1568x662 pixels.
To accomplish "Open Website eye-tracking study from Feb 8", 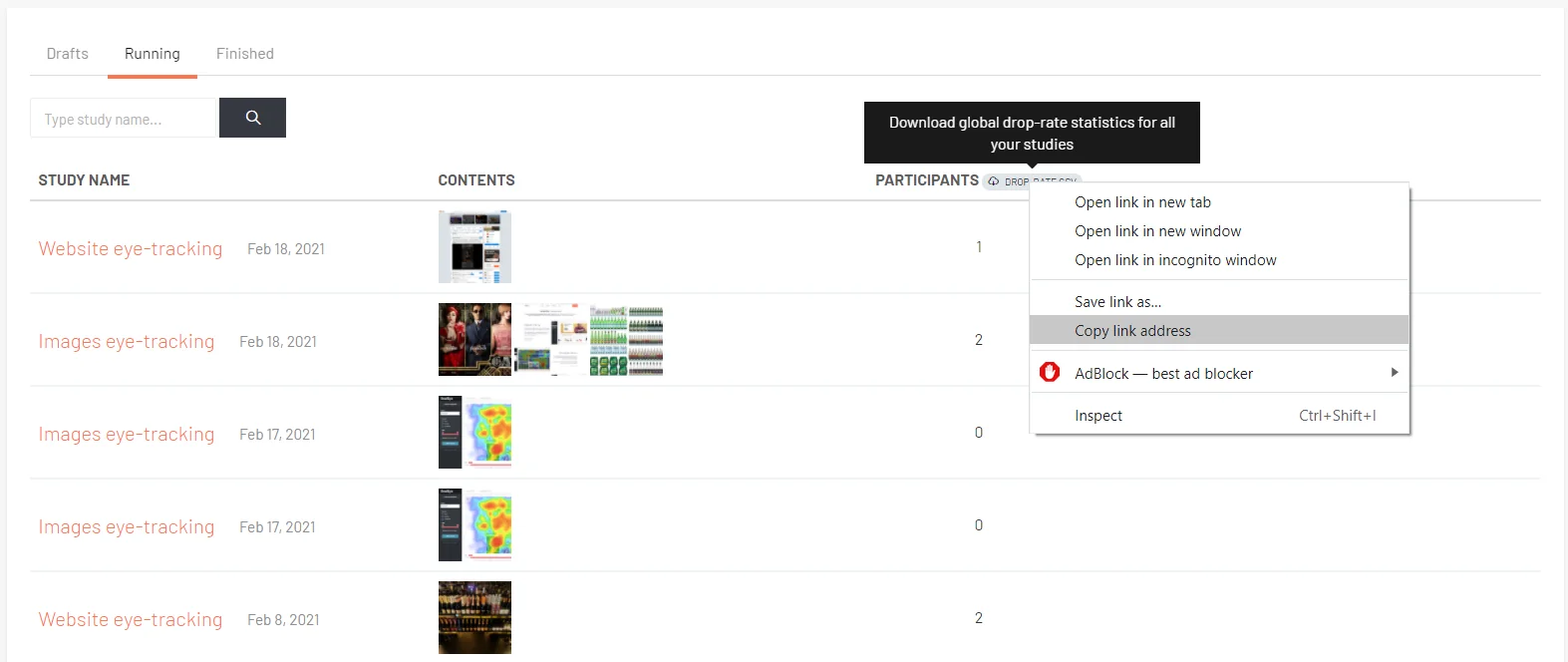I will click(x=131, y=619).
